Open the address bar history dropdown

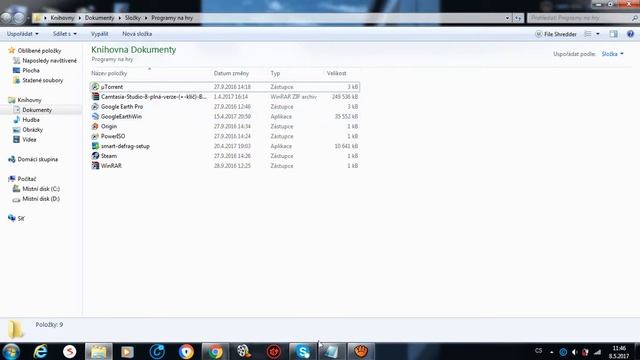tap(507, 18)
